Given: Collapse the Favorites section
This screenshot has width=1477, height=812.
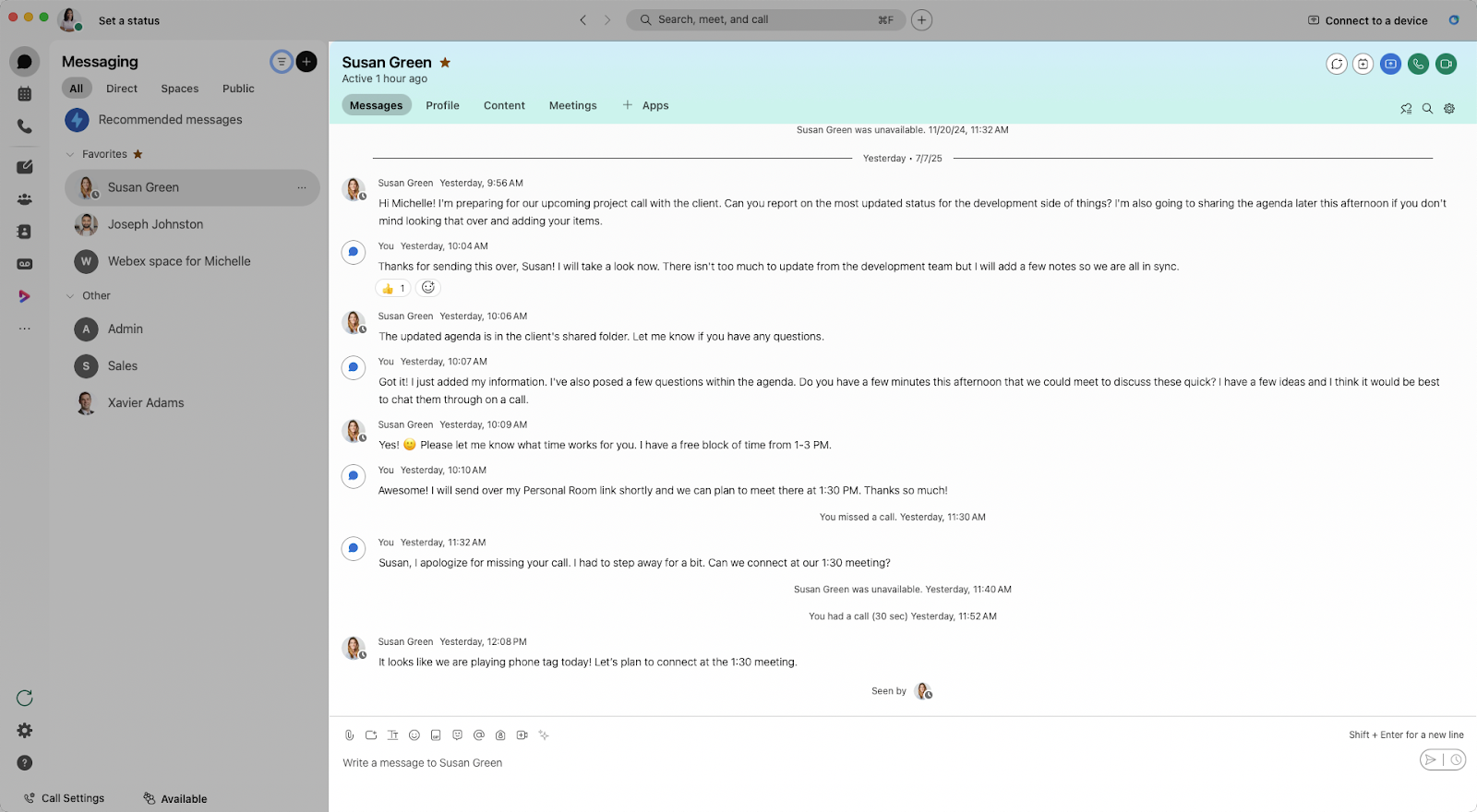Looking at the screenshot, I should click(x=70, y=154).
